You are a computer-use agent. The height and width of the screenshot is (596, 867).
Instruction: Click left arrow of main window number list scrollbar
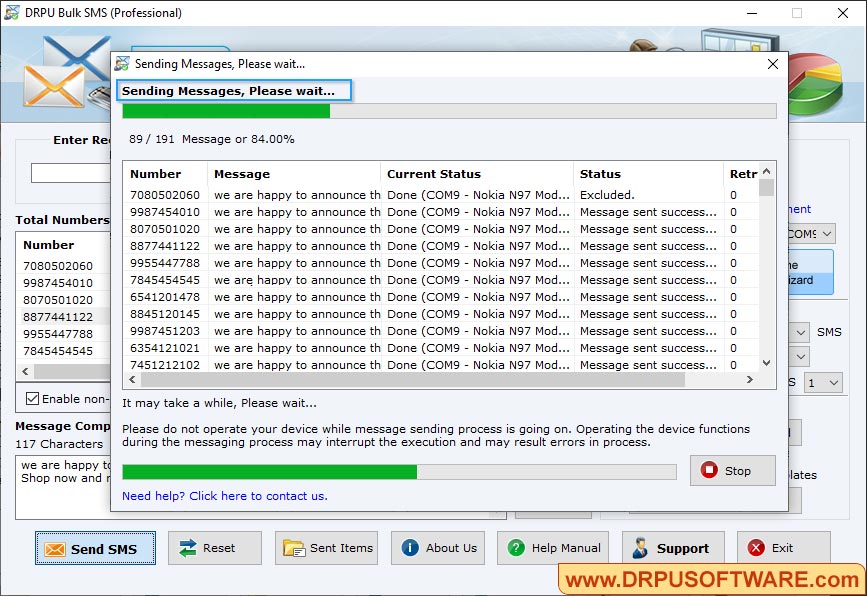[25, 372]
